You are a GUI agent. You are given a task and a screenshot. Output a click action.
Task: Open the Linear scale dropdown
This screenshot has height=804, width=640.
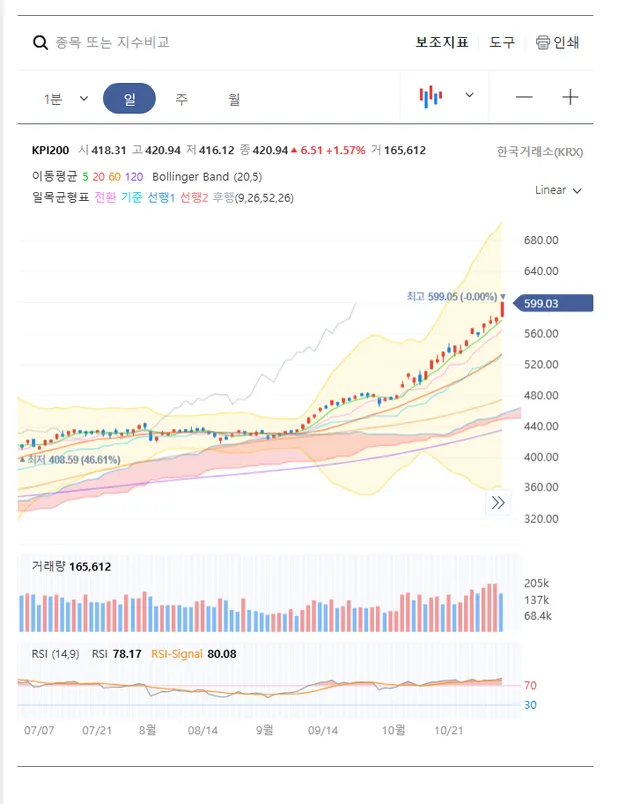[558, 190]
